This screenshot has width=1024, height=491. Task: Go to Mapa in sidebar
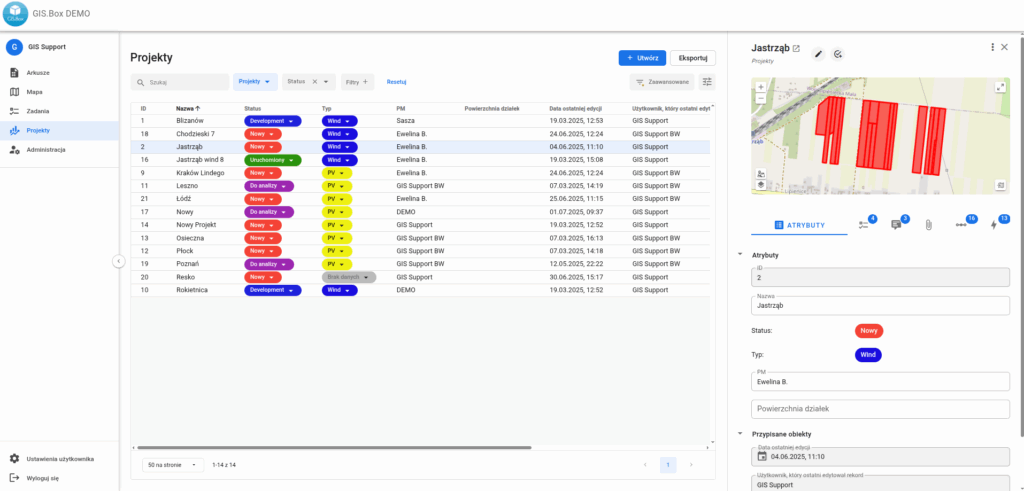[x=35, y=92]
